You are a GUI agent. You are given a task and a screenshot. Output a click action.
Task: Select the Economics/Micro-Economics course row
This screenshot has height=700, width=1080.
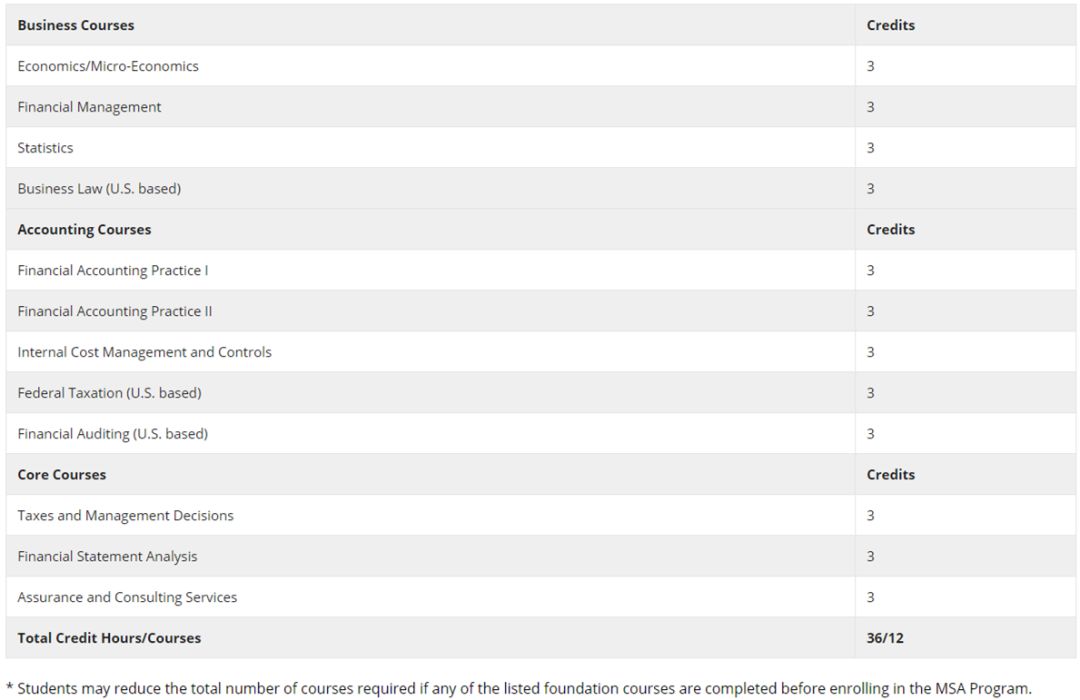pyautogui.click(x=108, y=66)
